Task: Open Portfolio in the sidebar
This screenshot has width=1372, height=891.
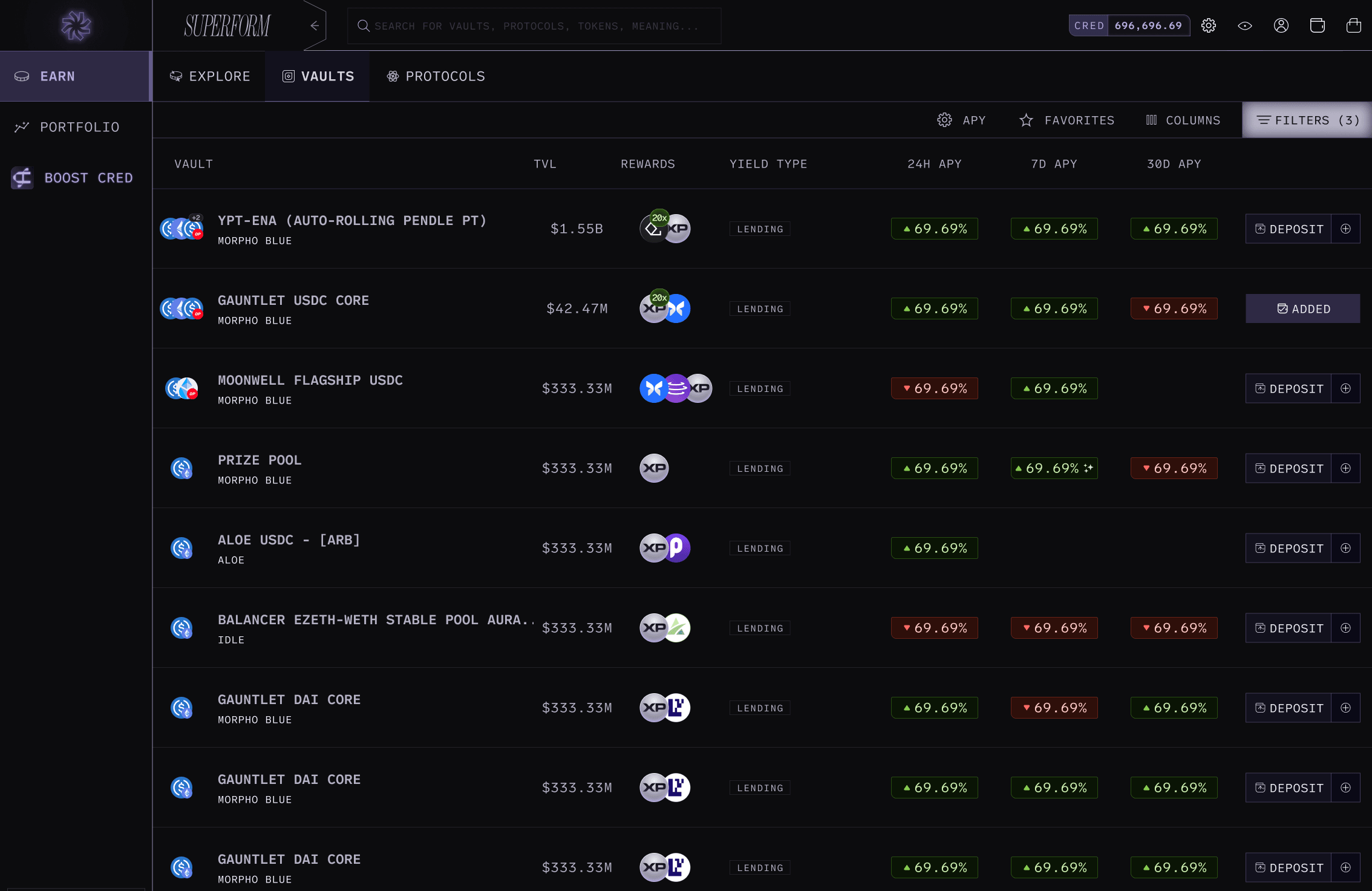Action: 79,127
